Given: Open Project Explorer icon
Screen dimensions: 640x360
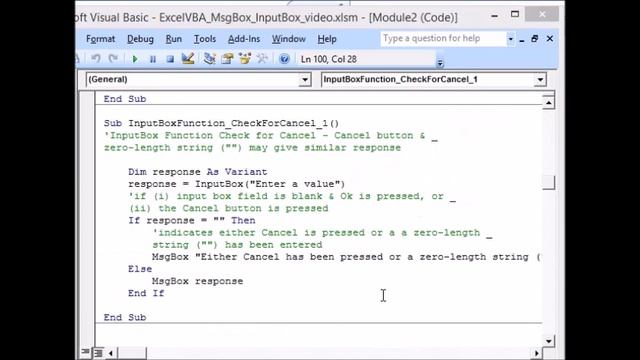Looking at the screenshot, I should coord(209,59).
